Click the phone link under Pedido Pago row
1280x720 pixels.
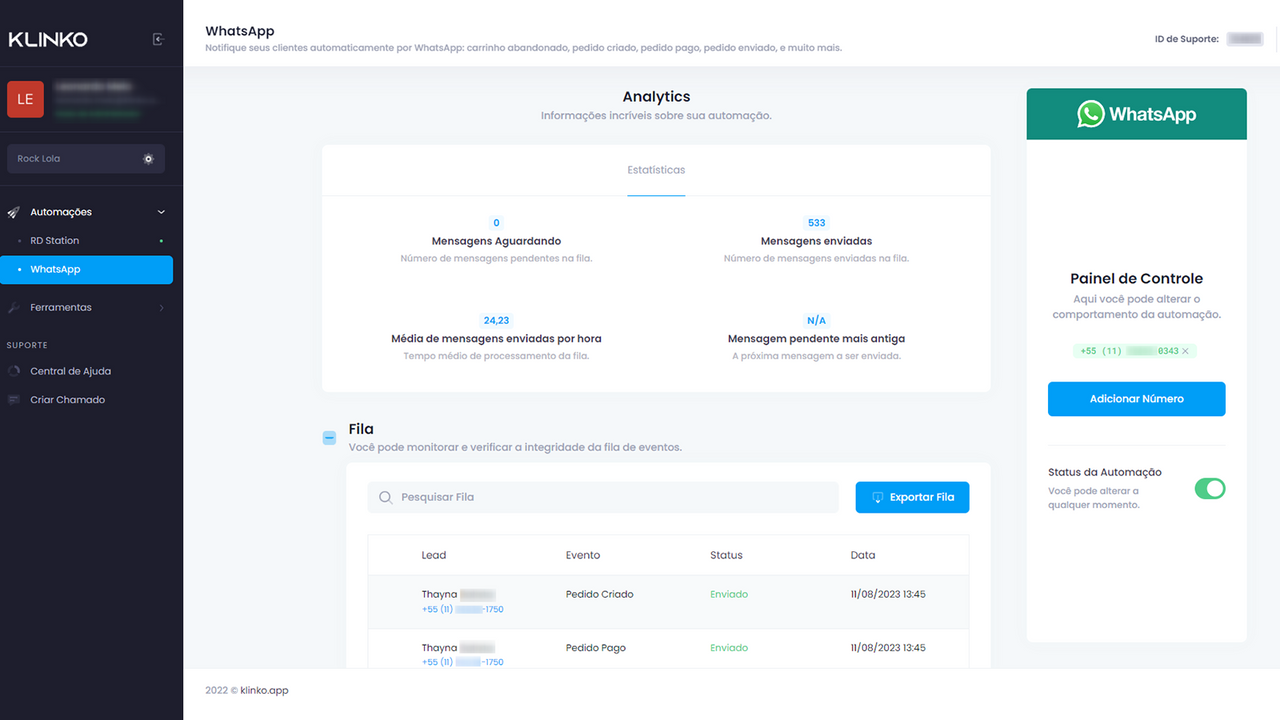tap(462, 662)
